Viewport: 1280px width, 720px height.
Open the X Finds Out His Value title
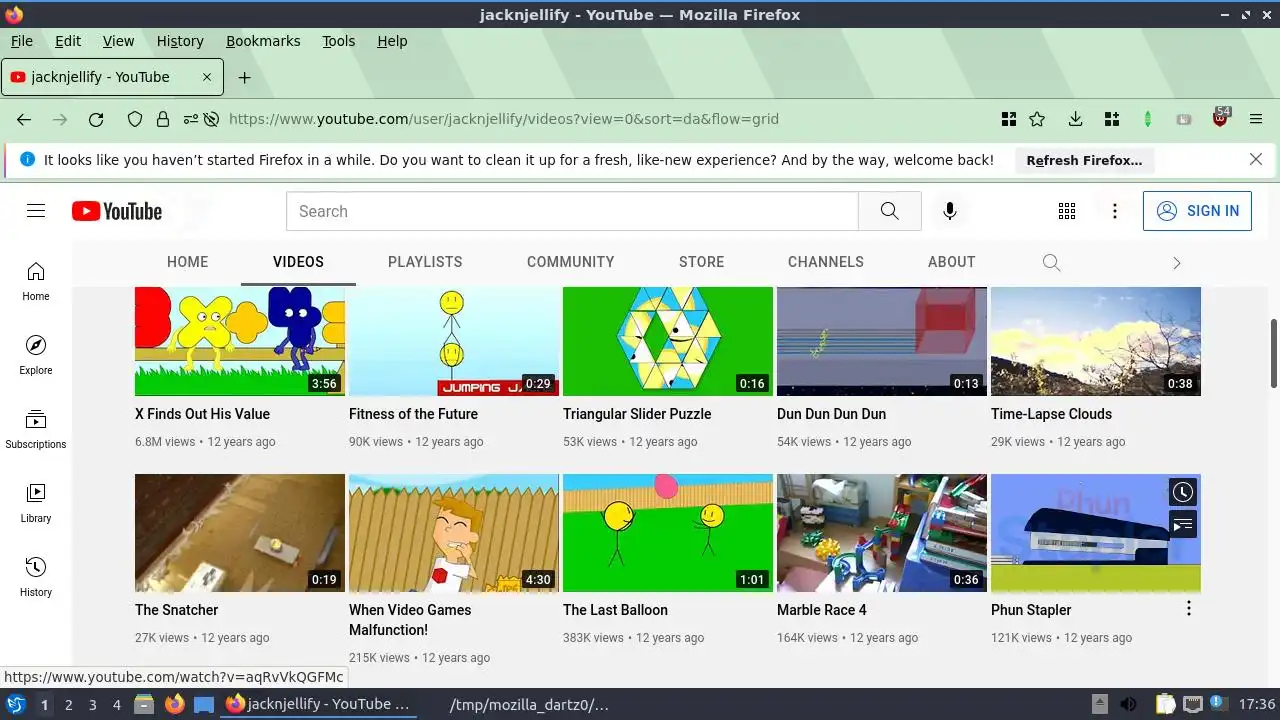pos(202,414)
